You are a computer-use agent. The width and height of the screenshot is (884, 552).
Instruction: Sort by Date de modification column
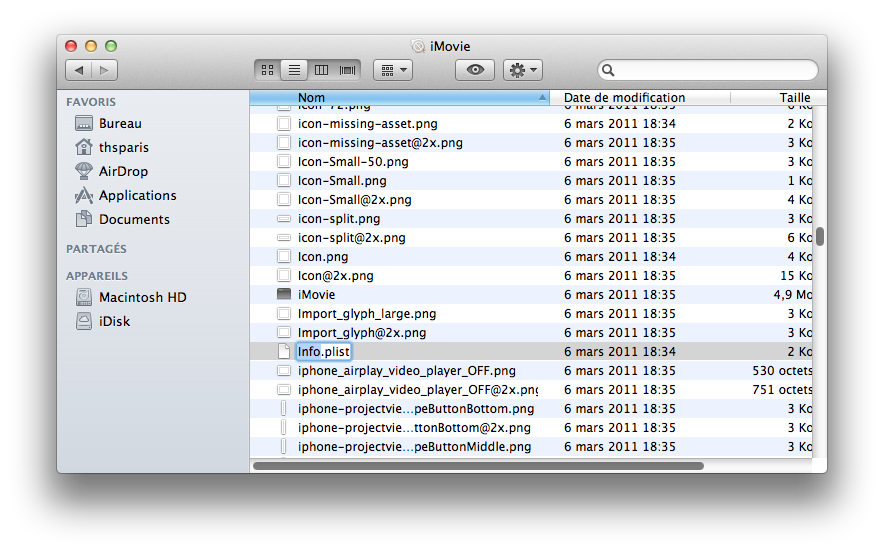[640, 98]
